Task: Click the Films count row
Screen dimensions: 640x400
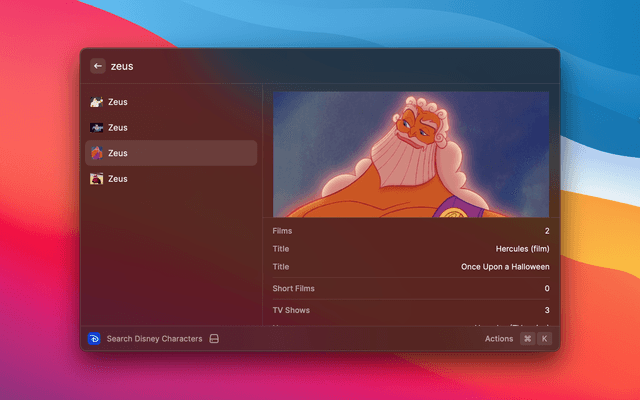Action: (410, 231)
